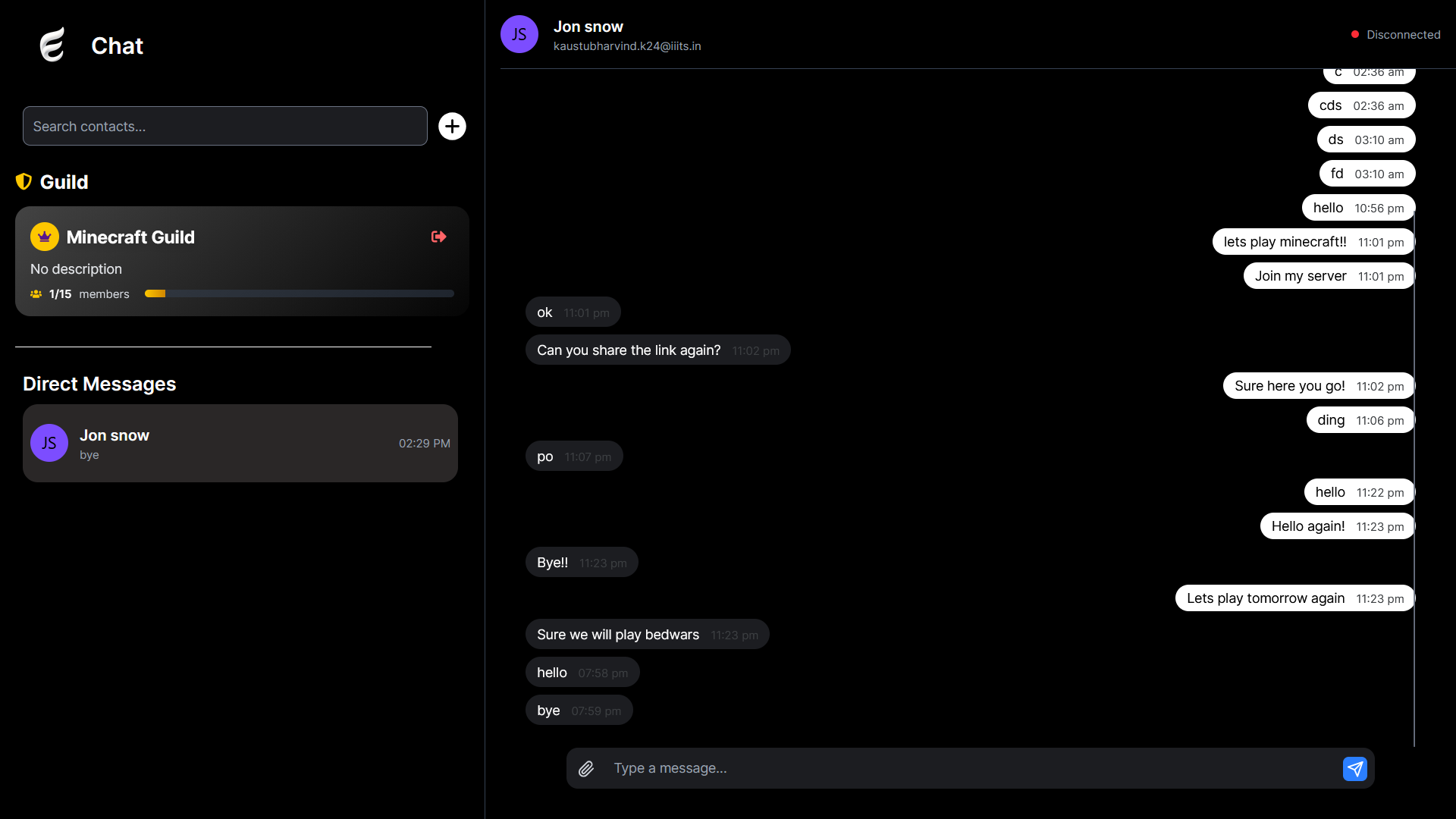Viewport: 1456px width, 819px height.
Task: Select the Direct Messages heading
Action: click(99, 384)
